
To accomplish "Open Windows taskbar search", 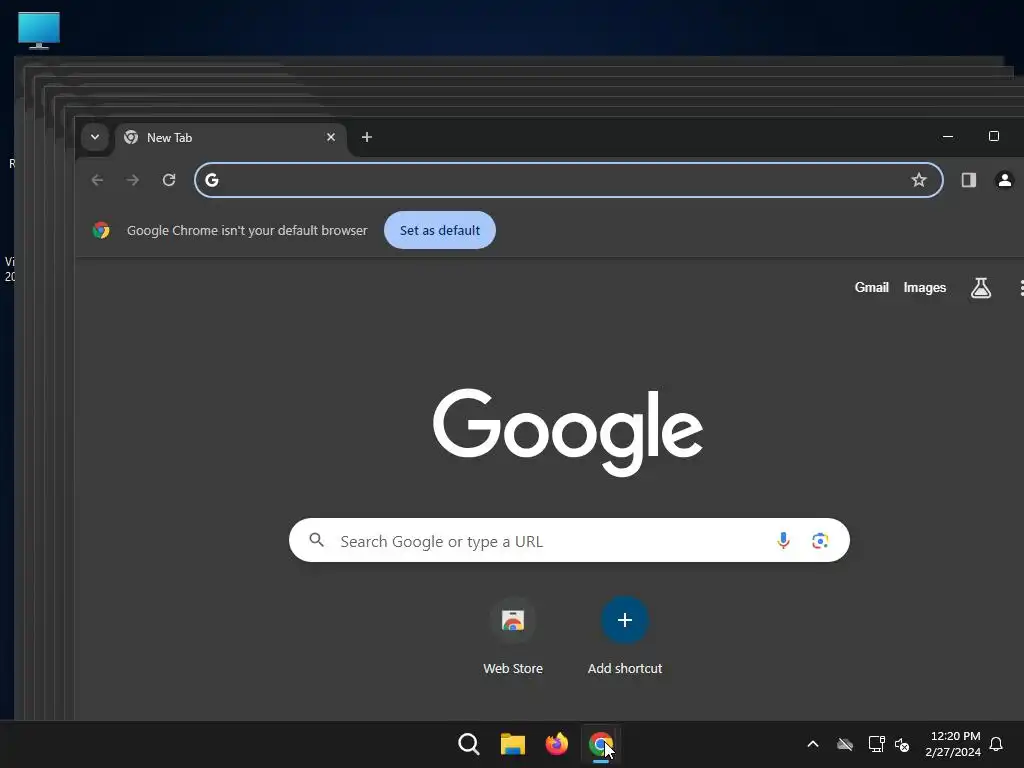I will coord(469,744).
